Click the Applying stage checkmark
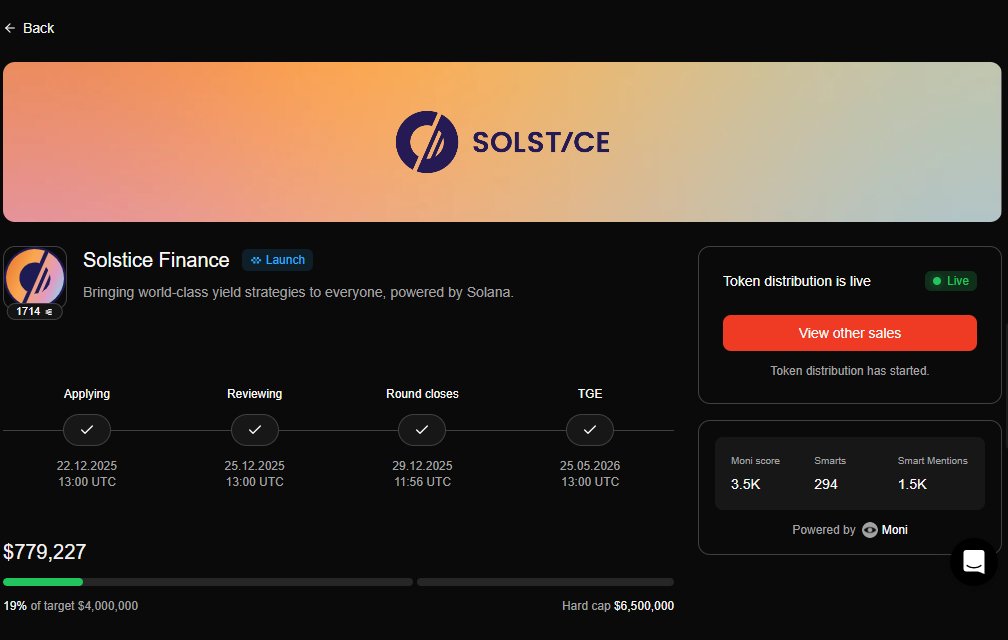1008x640 pixels. click(x=87, y=430)
